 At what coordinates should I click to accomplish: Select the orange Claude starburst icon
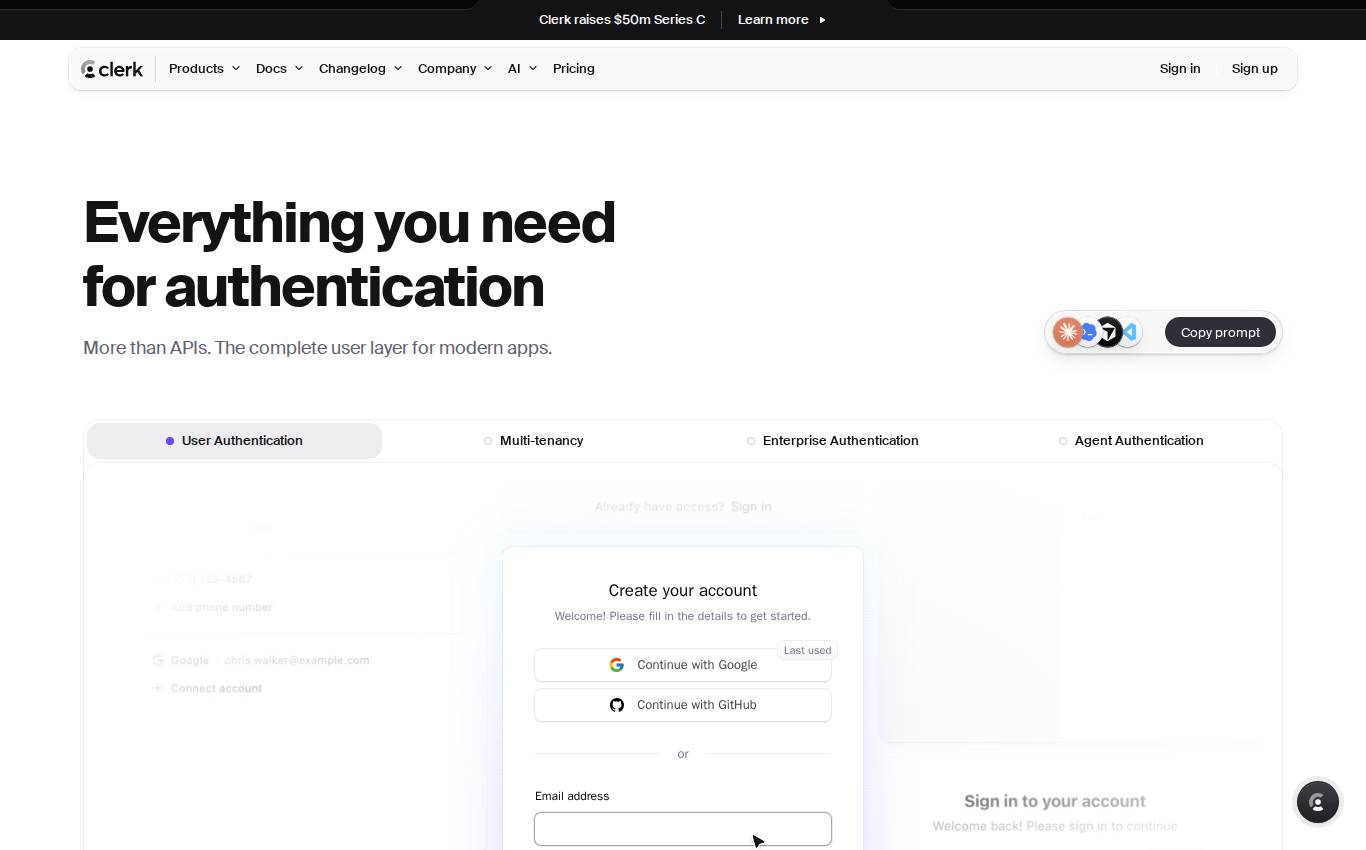[x=1067, y=332]
